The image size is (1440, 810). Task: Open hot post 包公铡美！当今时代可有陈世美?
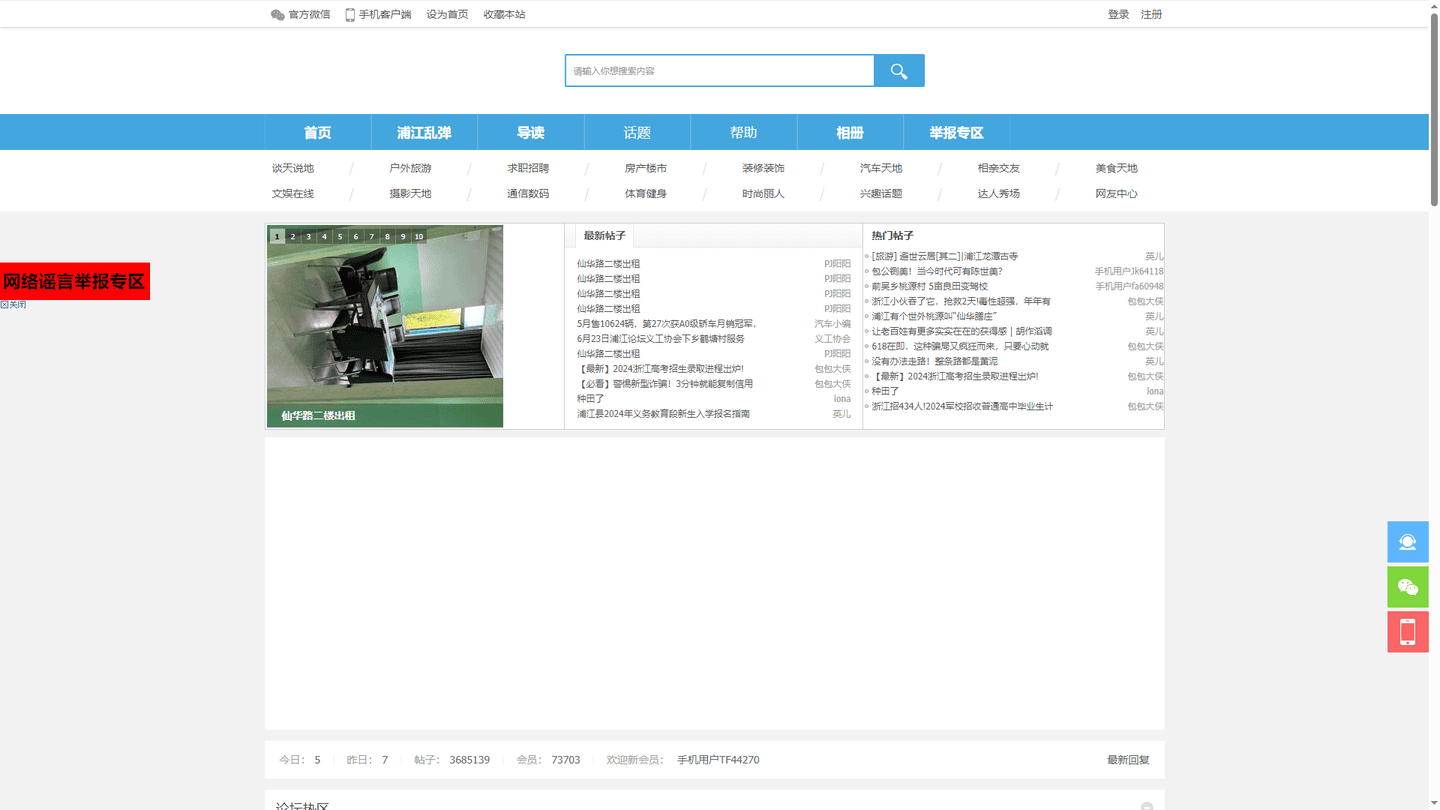(x=937, y=272)
